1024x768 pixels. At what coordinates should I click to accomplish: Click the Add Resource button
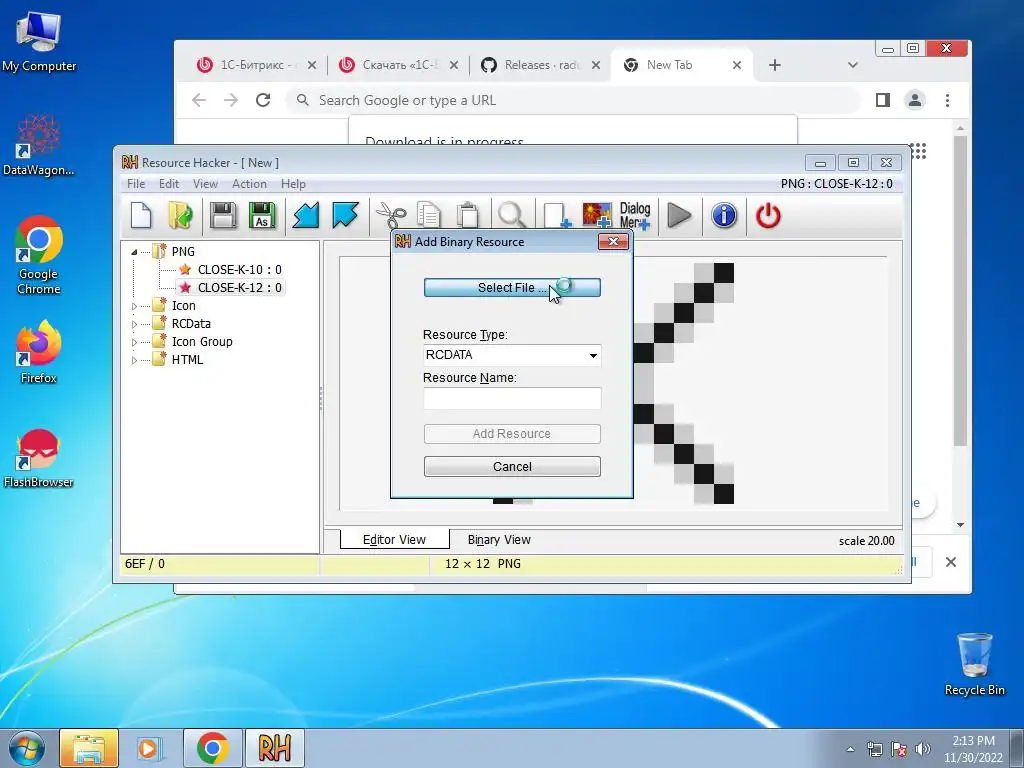[512, 434]
